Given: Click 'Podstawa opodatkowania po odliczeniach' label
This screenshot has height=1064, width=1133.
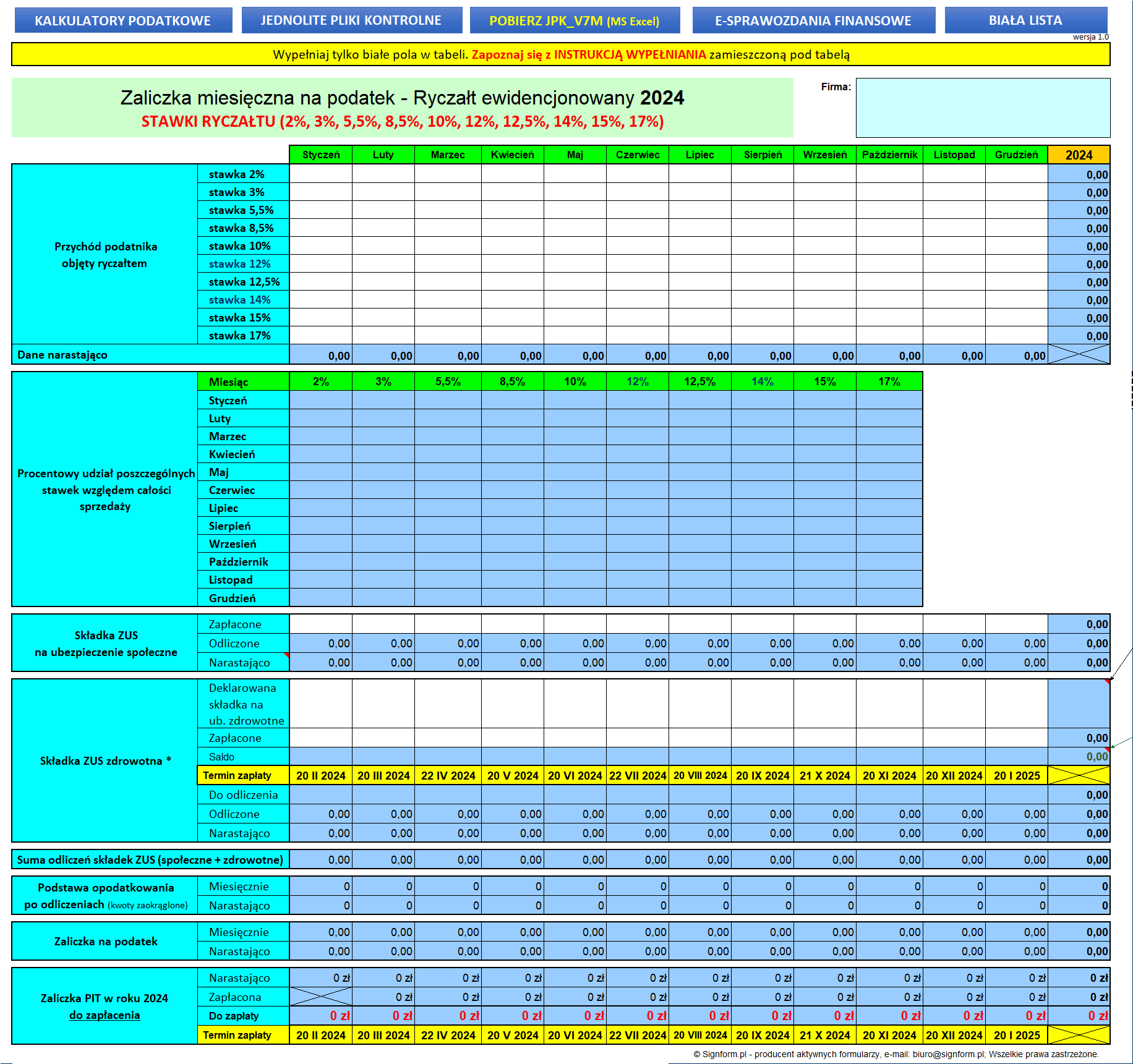Looking at the screenshot, I should pyautogui.click(x=106, y=895).
